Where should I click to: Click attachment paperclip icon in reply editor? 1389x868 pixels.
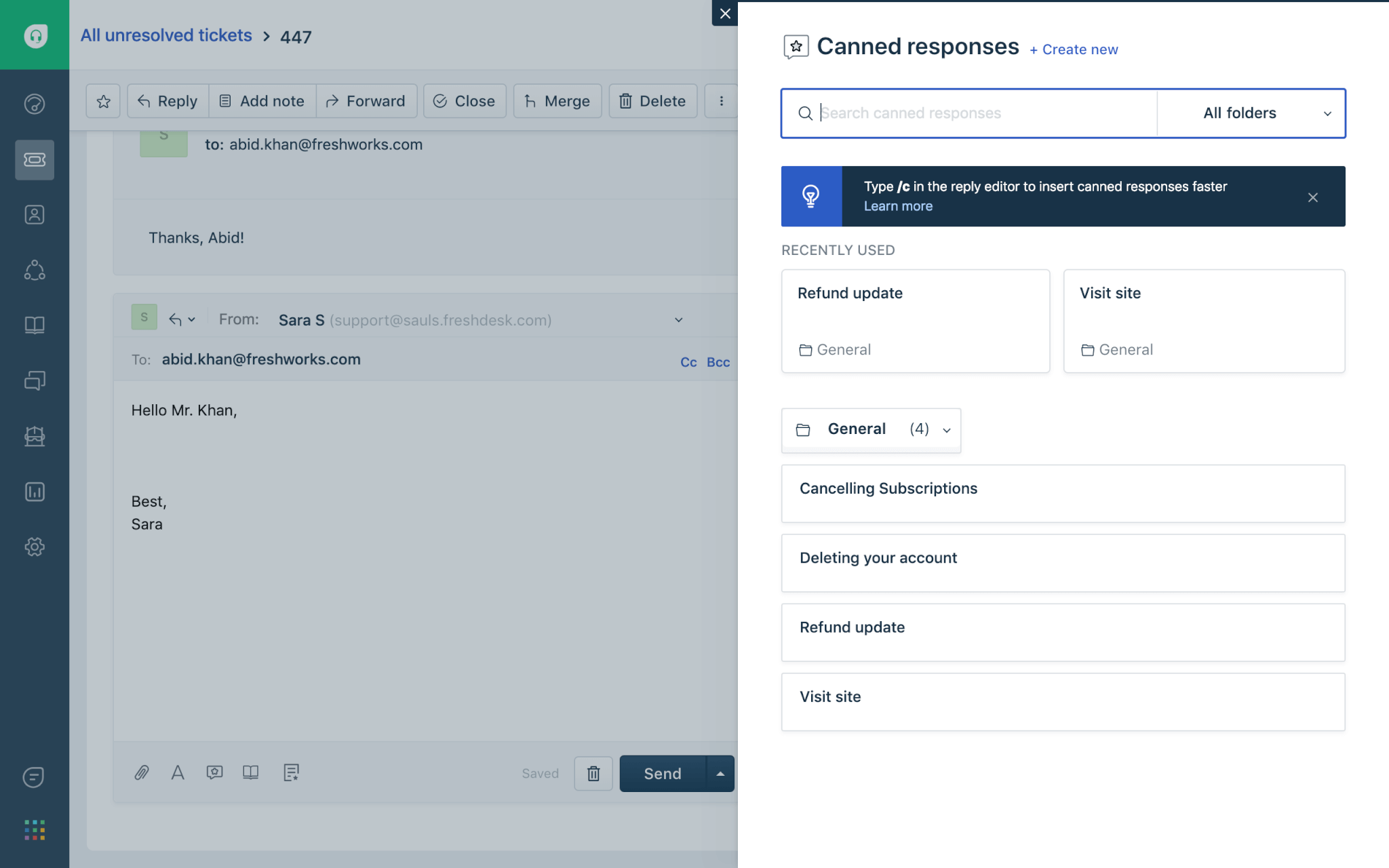pos(142,772)
